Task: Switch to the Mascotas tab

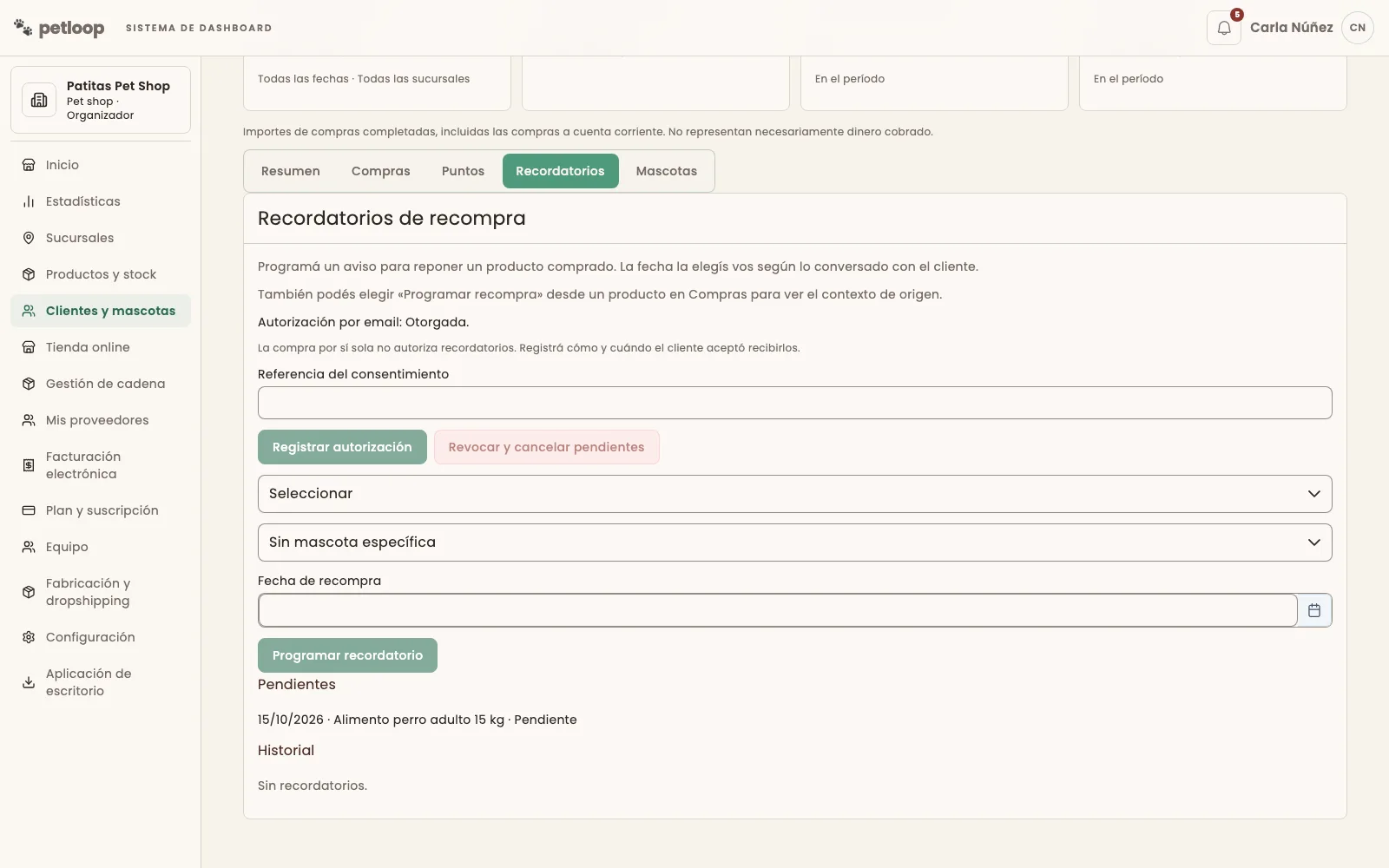Action: 667,171
